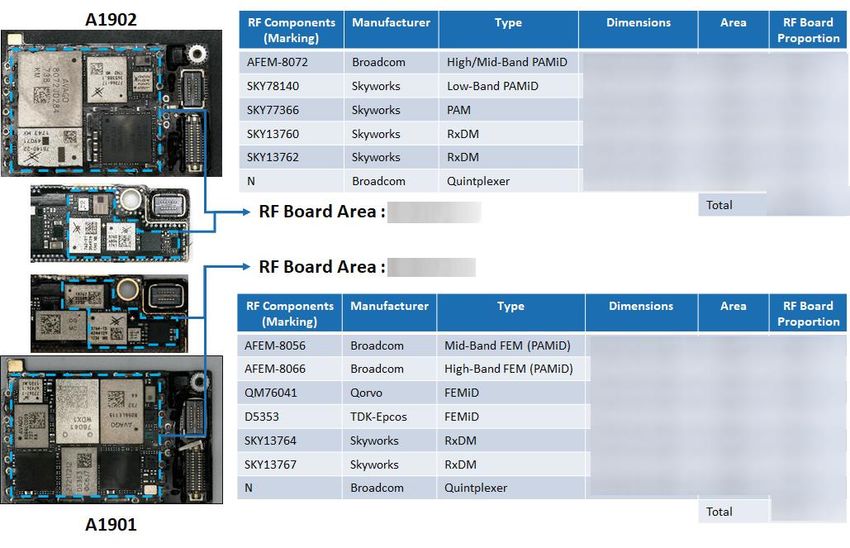Image resolution: width=850 pixels, height=548 pixels.
Task: Click the SKY78140 marking cell
Action: [292, 86]
